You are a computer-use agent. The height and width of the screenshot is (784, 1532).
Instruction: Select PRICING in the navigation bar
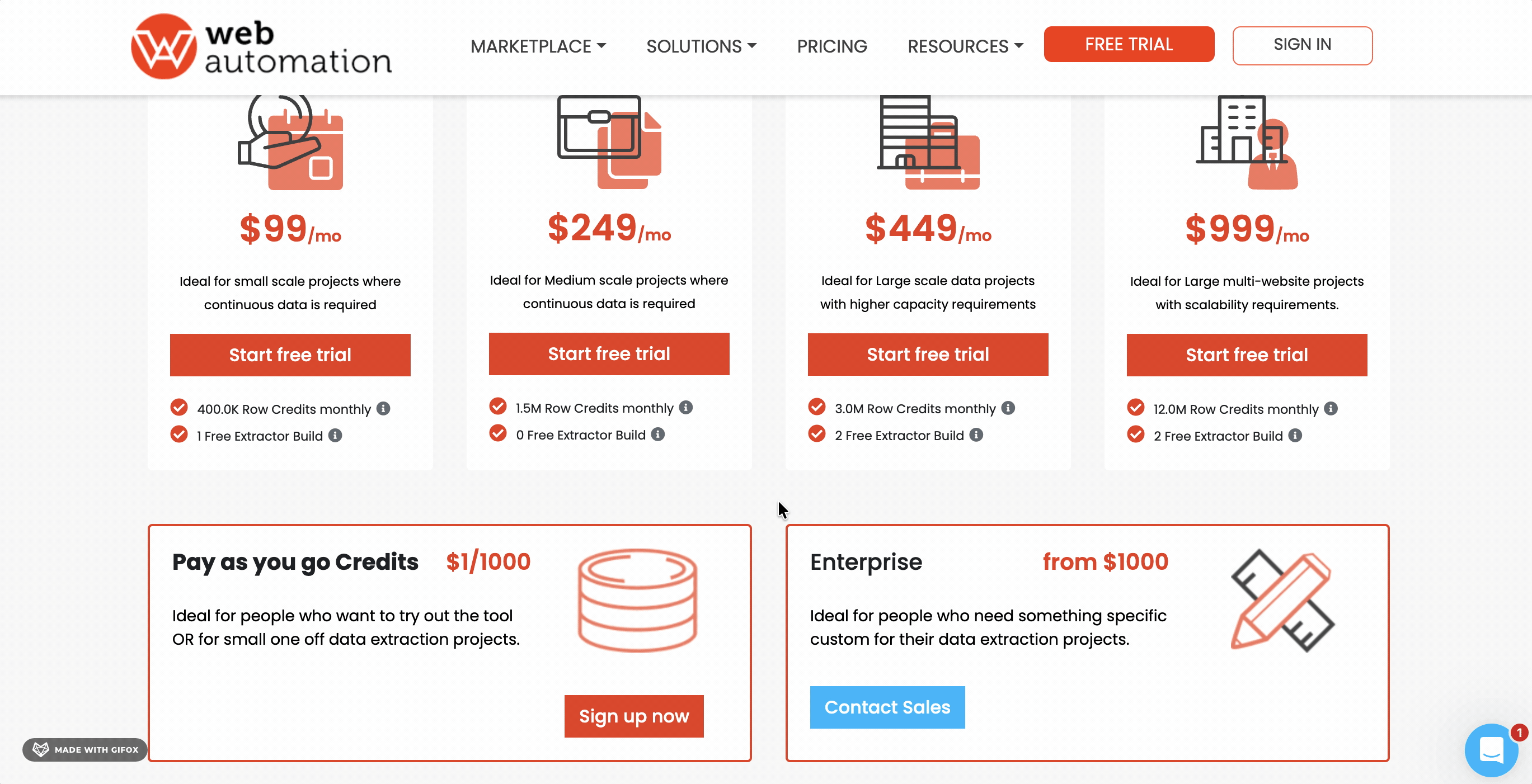[831, 46]
